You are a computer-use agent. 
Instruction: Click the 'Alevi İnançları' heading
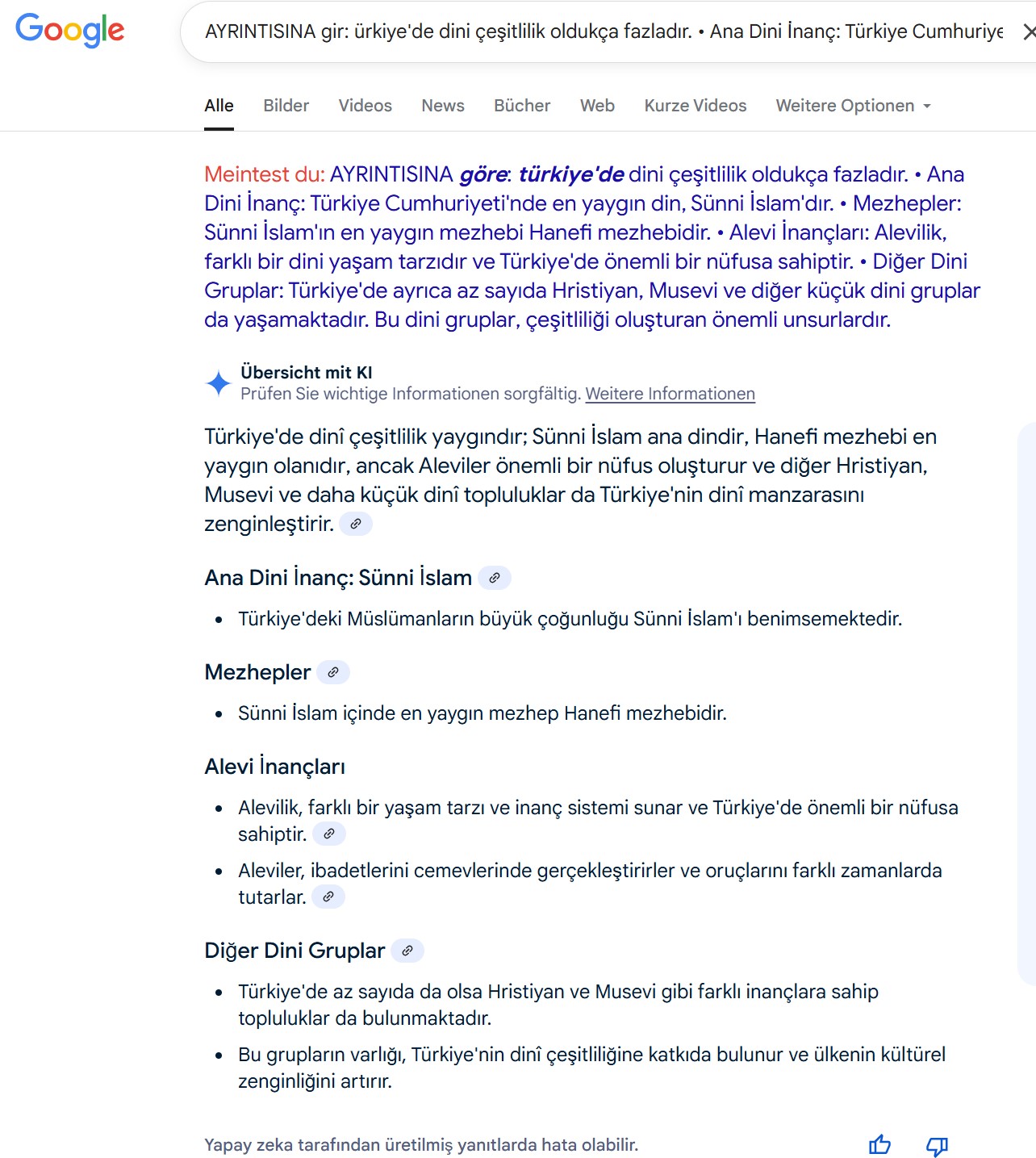coord(275,767)
